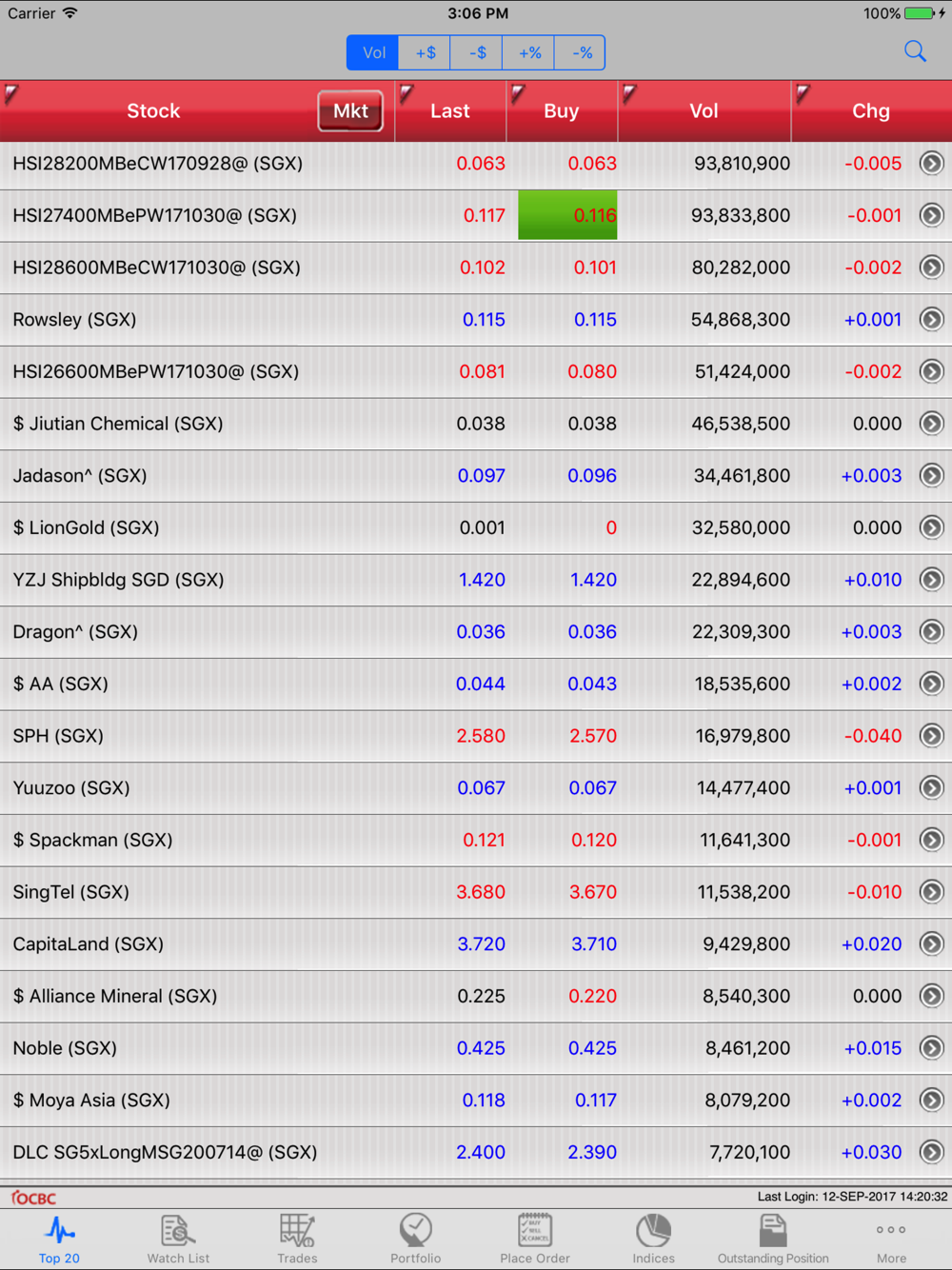This screenshot has width=952, height=1270.
Task: Select stock name Noble (SGX)
Action: pos(65,1048)
